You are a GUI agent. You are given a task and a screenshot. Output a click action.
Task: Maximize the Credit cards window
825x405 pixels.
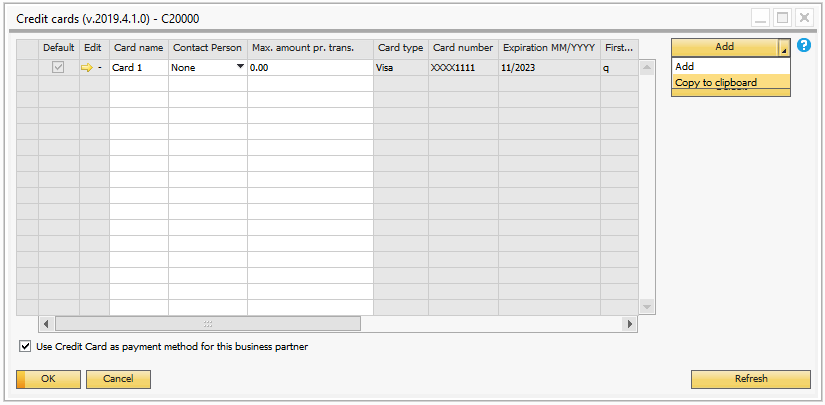pos(782,18)
